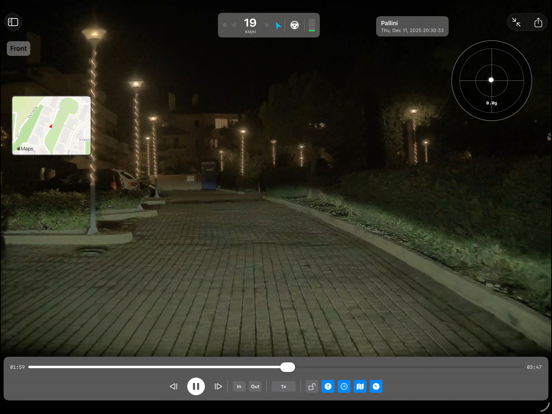Toggle the timestamp clock overlay icon
The image size is (552, 414).
pos(344,387)
